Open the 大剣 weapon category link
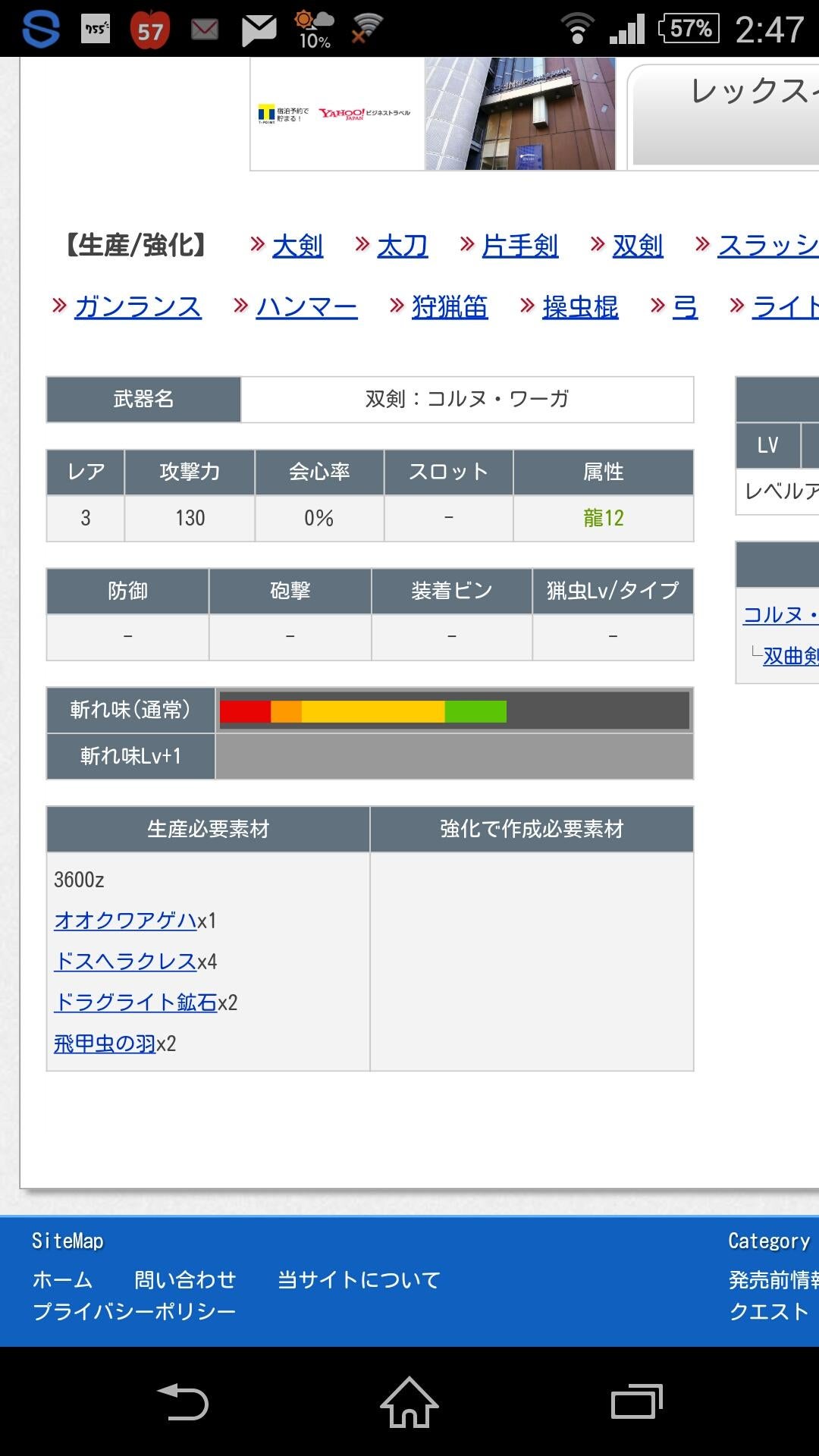Viewport: 819px width, 1456px height. (298, 245)
